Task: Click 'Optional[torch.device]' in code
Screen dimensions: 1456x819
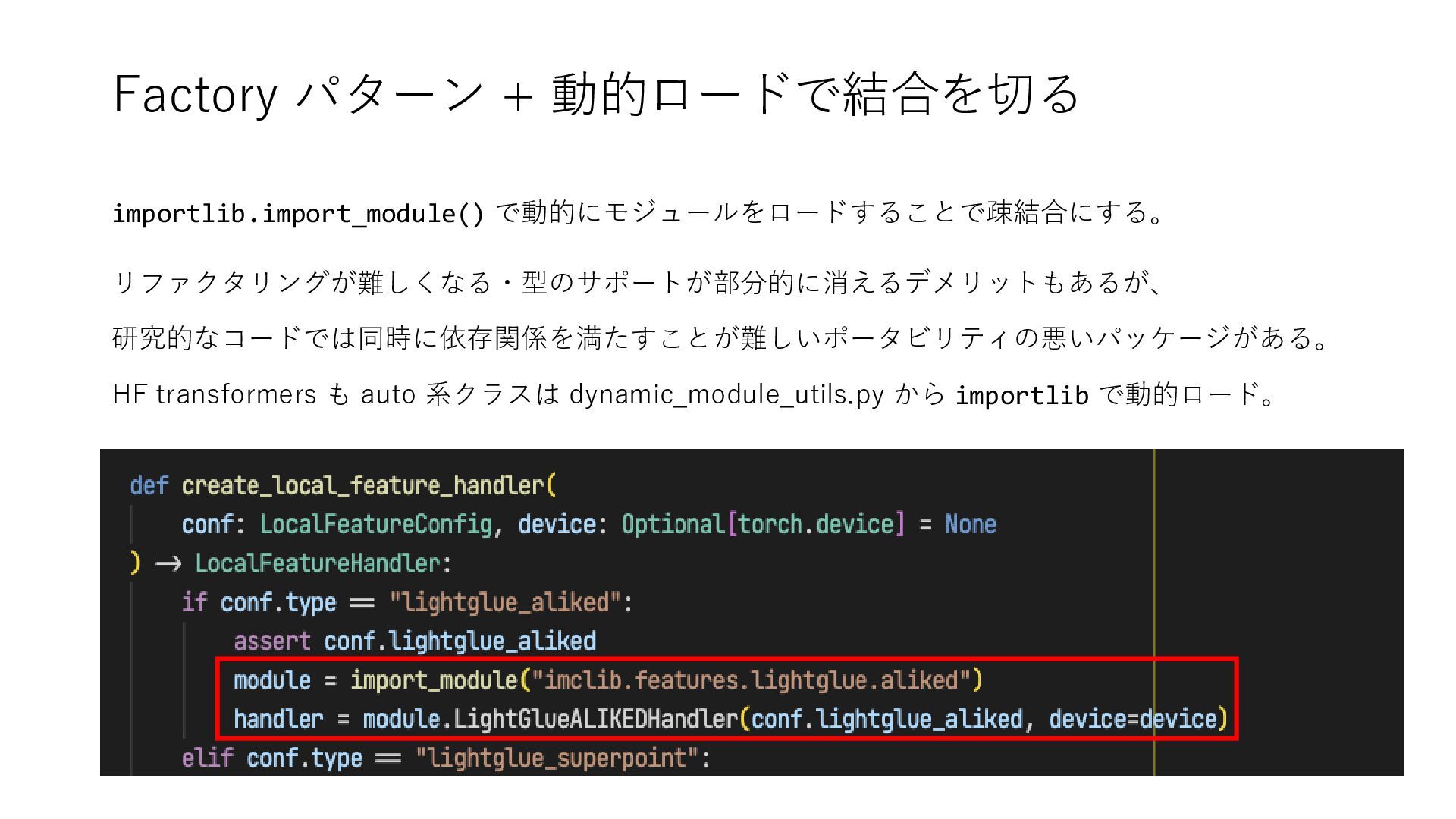Action: click(763, 524)
